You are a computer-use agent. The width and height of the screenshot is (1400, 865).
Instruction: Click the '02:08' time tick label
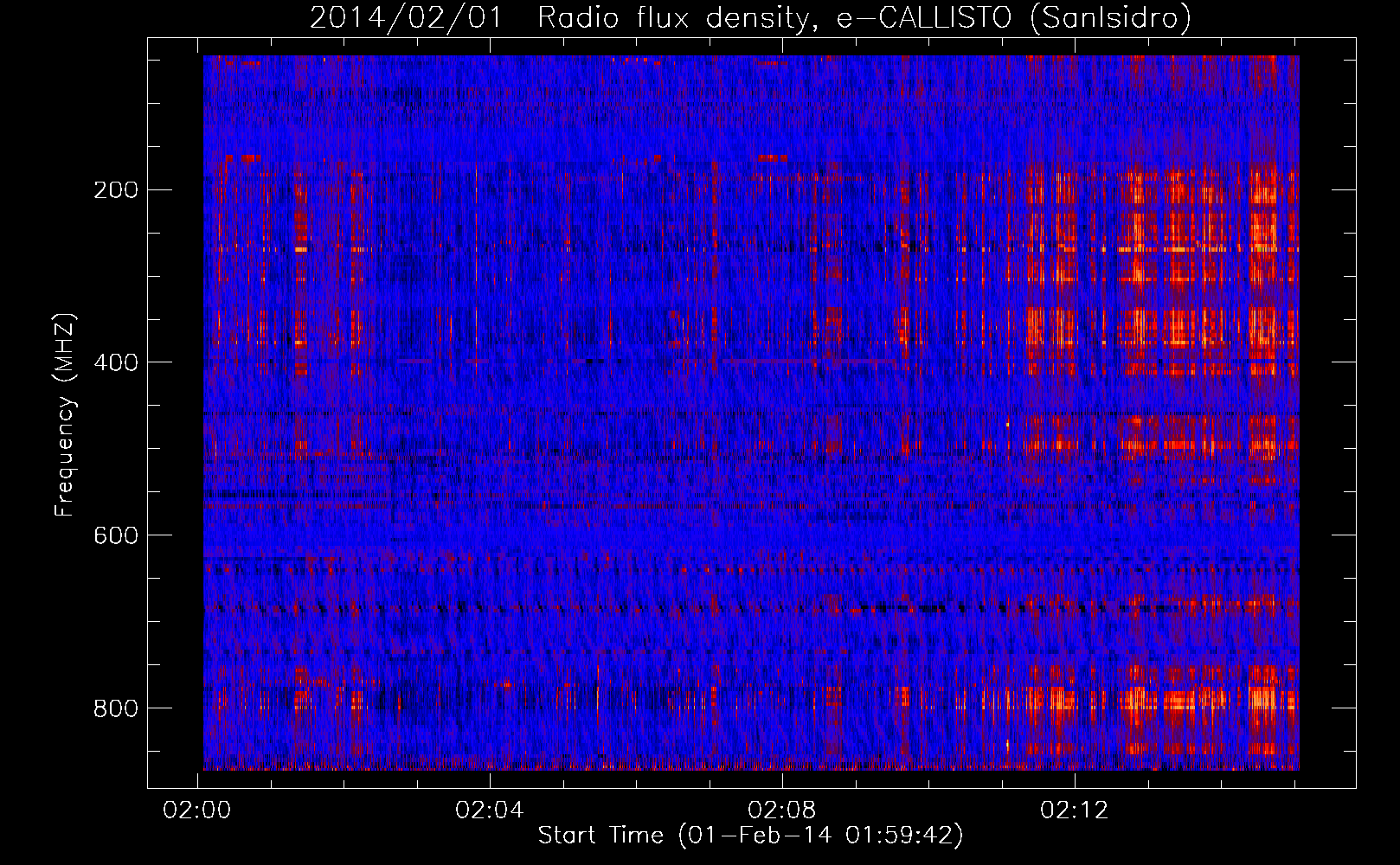[782, 811]
